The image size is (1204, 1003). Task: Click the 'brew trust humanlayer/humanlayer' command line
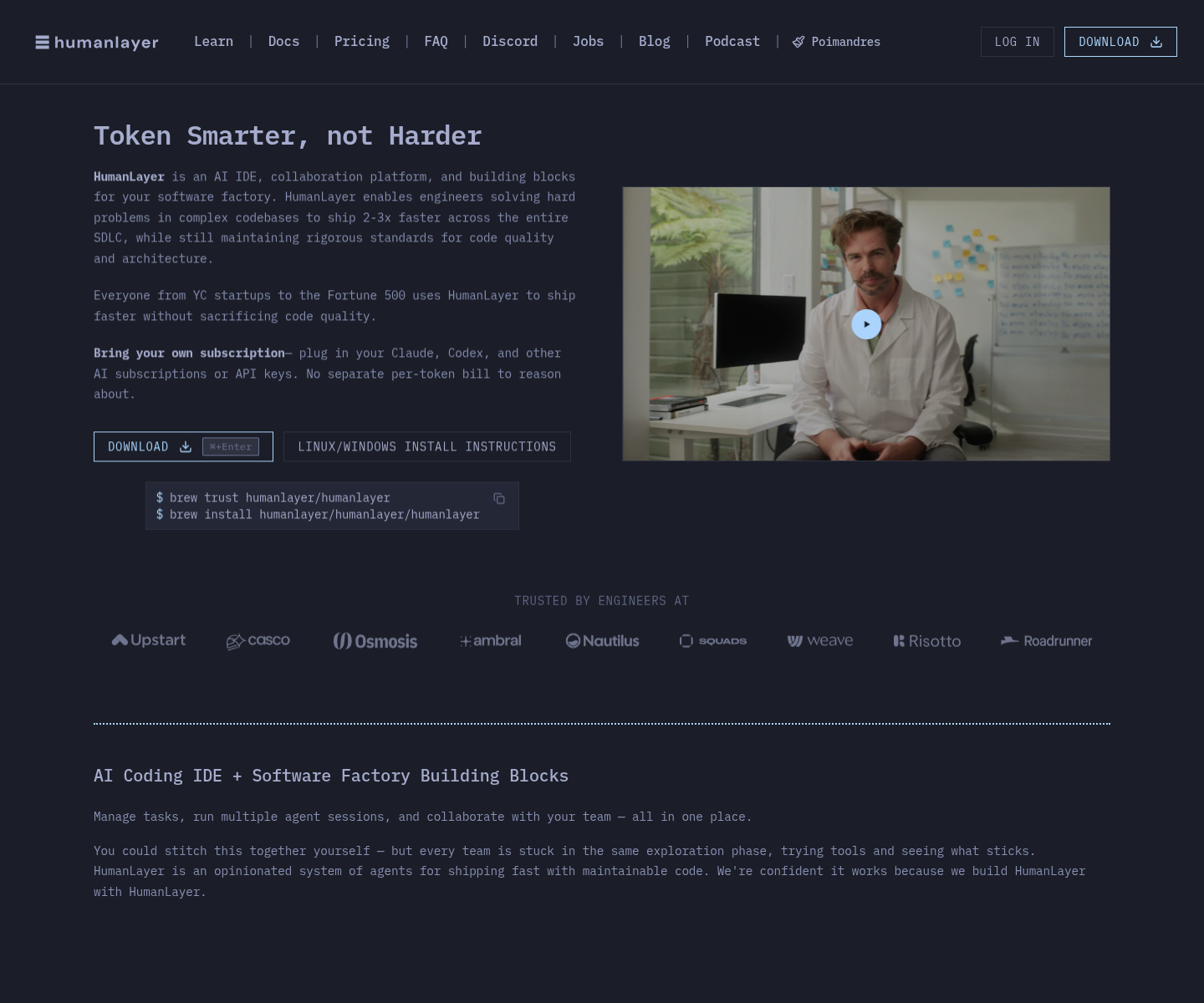click(x=273, y=497)
